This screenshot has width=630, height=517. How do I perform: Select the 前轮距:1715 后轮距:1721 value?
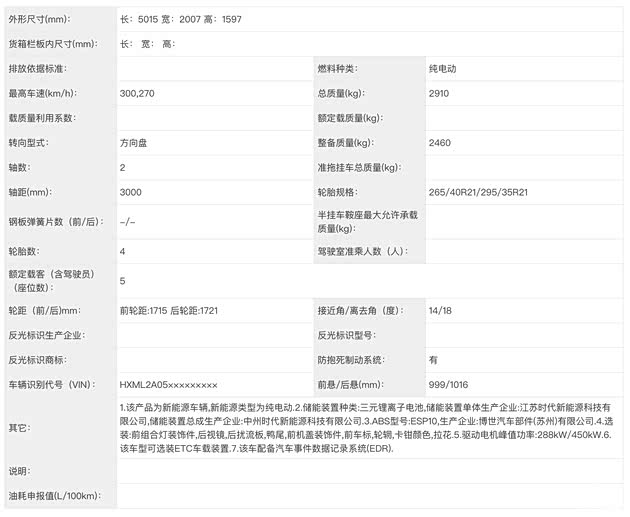click(x=168, y=311)
